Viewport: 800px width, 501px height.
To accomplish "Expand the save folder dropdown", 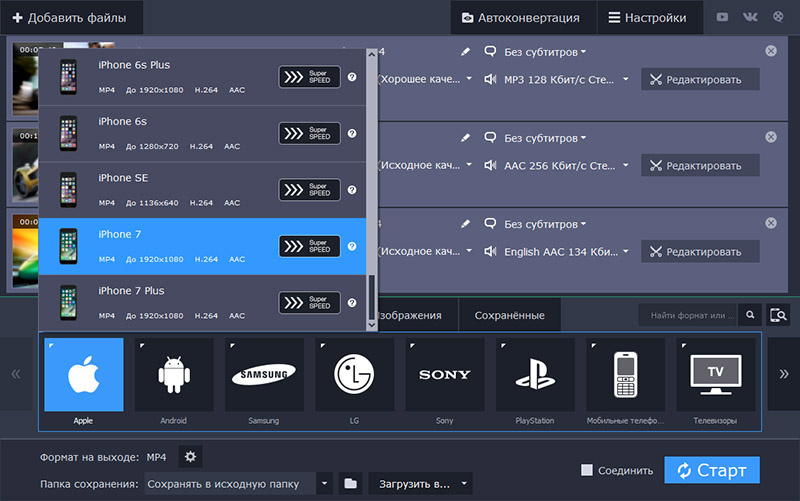I will pos(324,484).
